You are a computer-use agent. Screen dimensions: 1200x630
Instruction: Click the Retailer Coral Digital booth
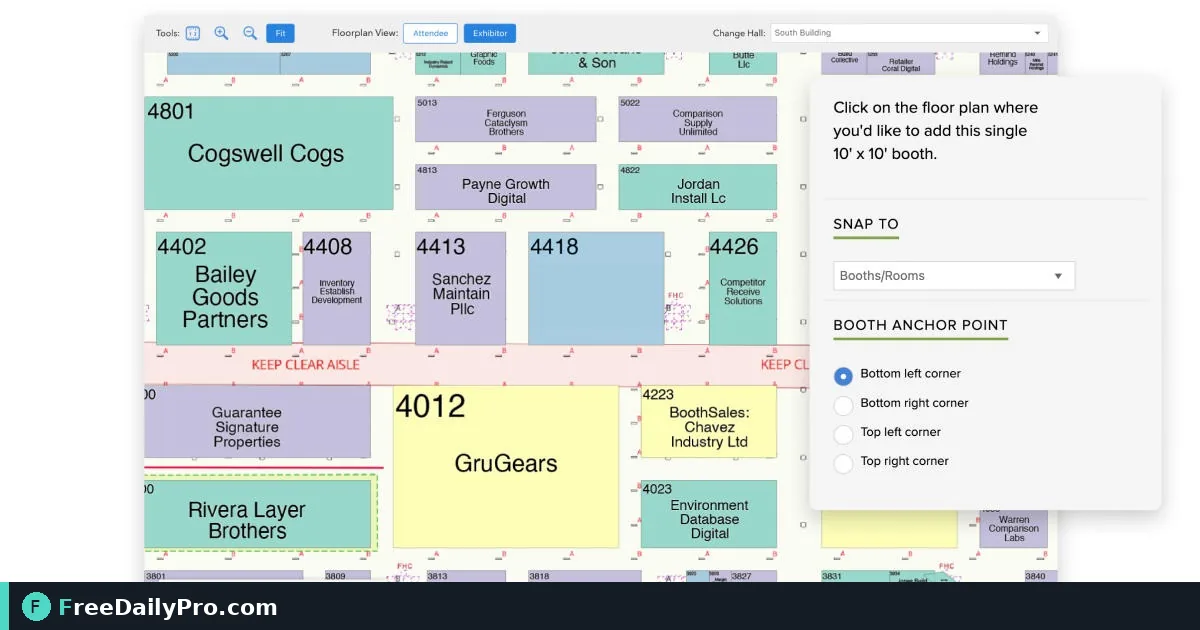tap(901, 63)
